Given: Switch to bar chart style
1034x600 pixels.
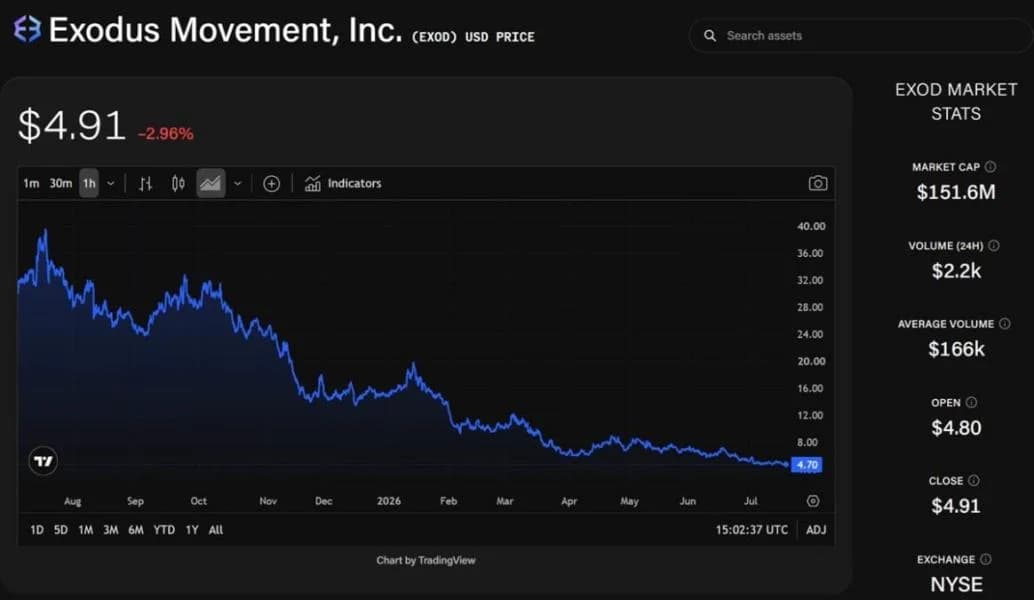Looking at the screenshot, I should pos(146,183).
